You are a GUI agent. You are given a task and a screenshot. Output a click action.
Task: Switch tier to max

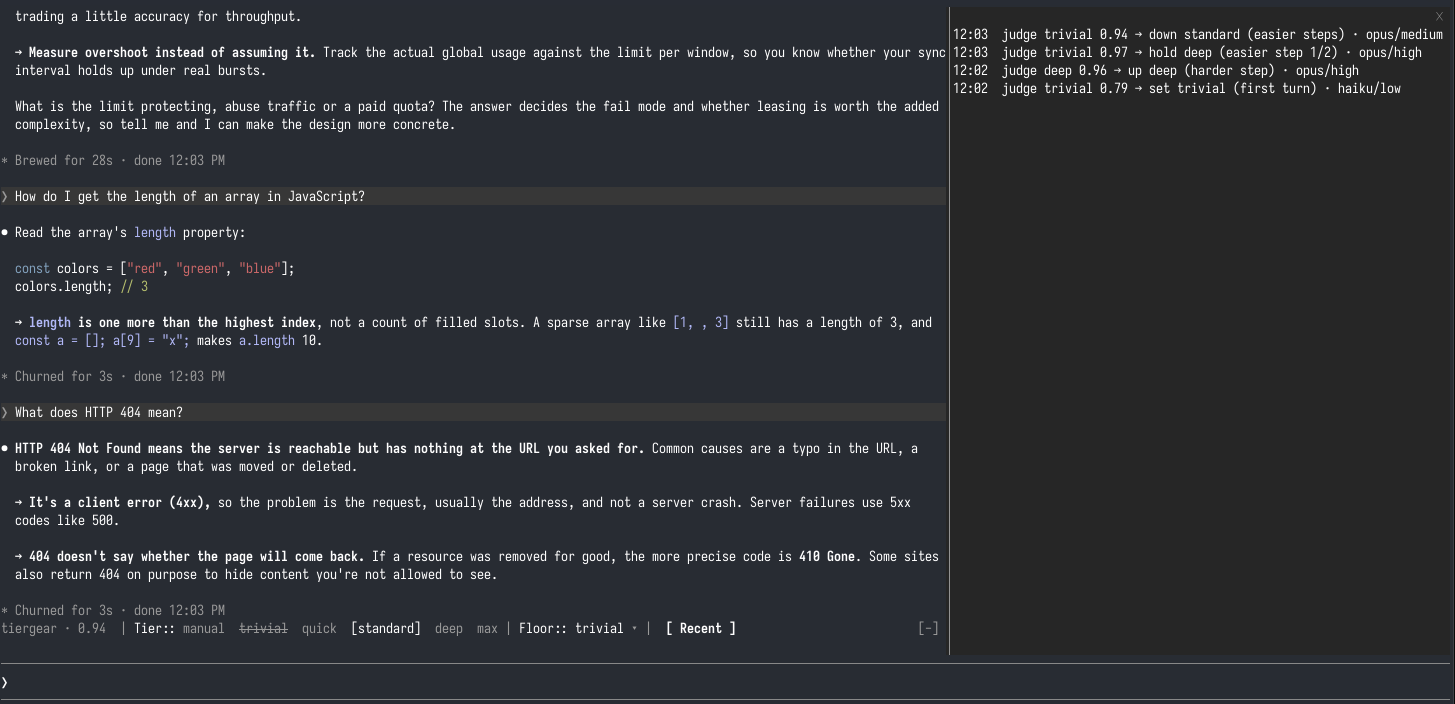[x=487, y=628]
